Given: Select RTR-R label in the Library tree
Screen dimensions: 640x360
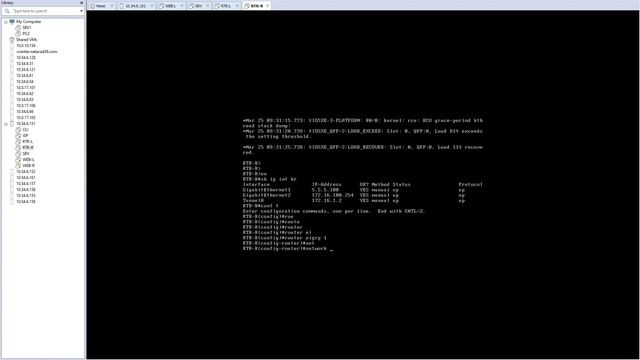Looking at the screenshot, I should tap(28, 147).
